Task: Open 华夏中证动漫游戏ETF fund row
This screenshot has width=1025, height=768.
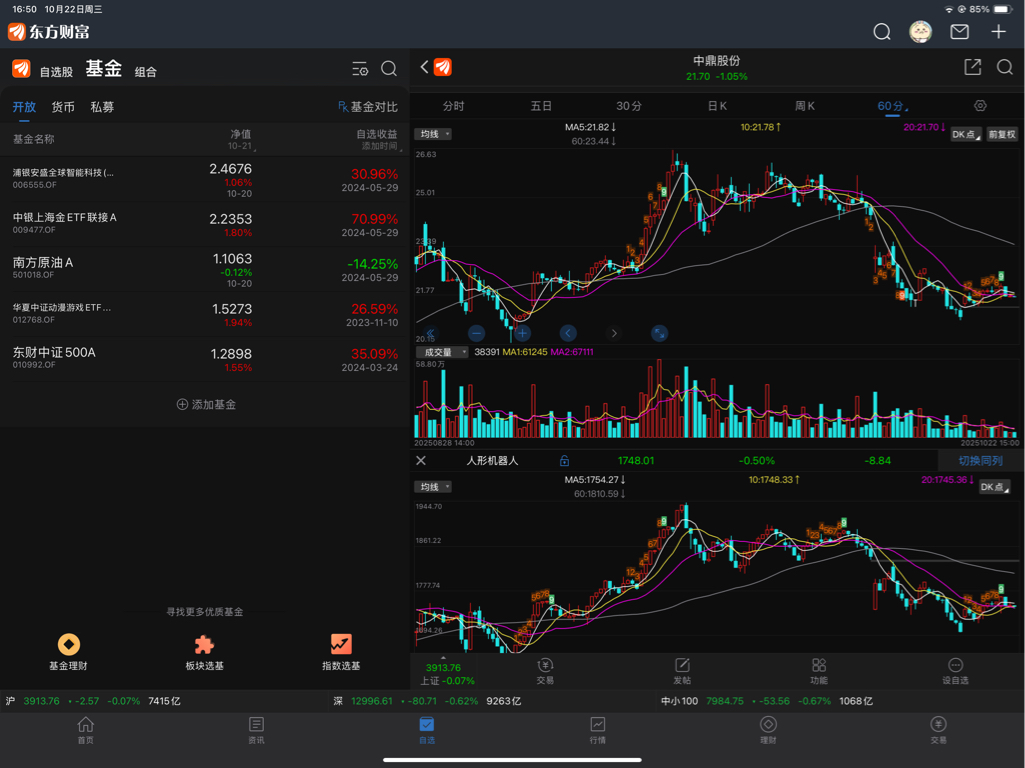Action: pos(205,314)
